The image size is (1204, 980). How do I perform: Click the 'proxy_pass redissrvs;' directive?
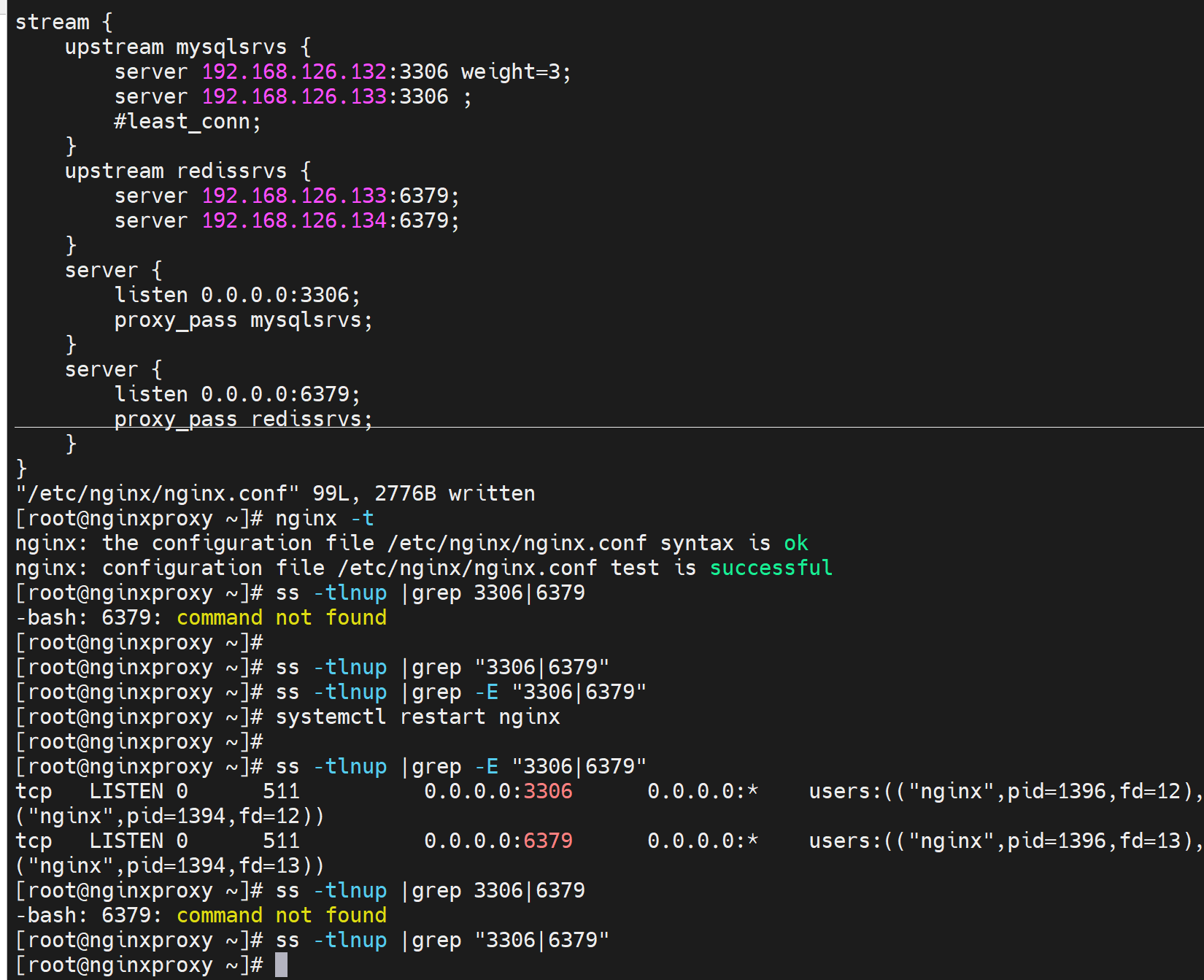243,419
